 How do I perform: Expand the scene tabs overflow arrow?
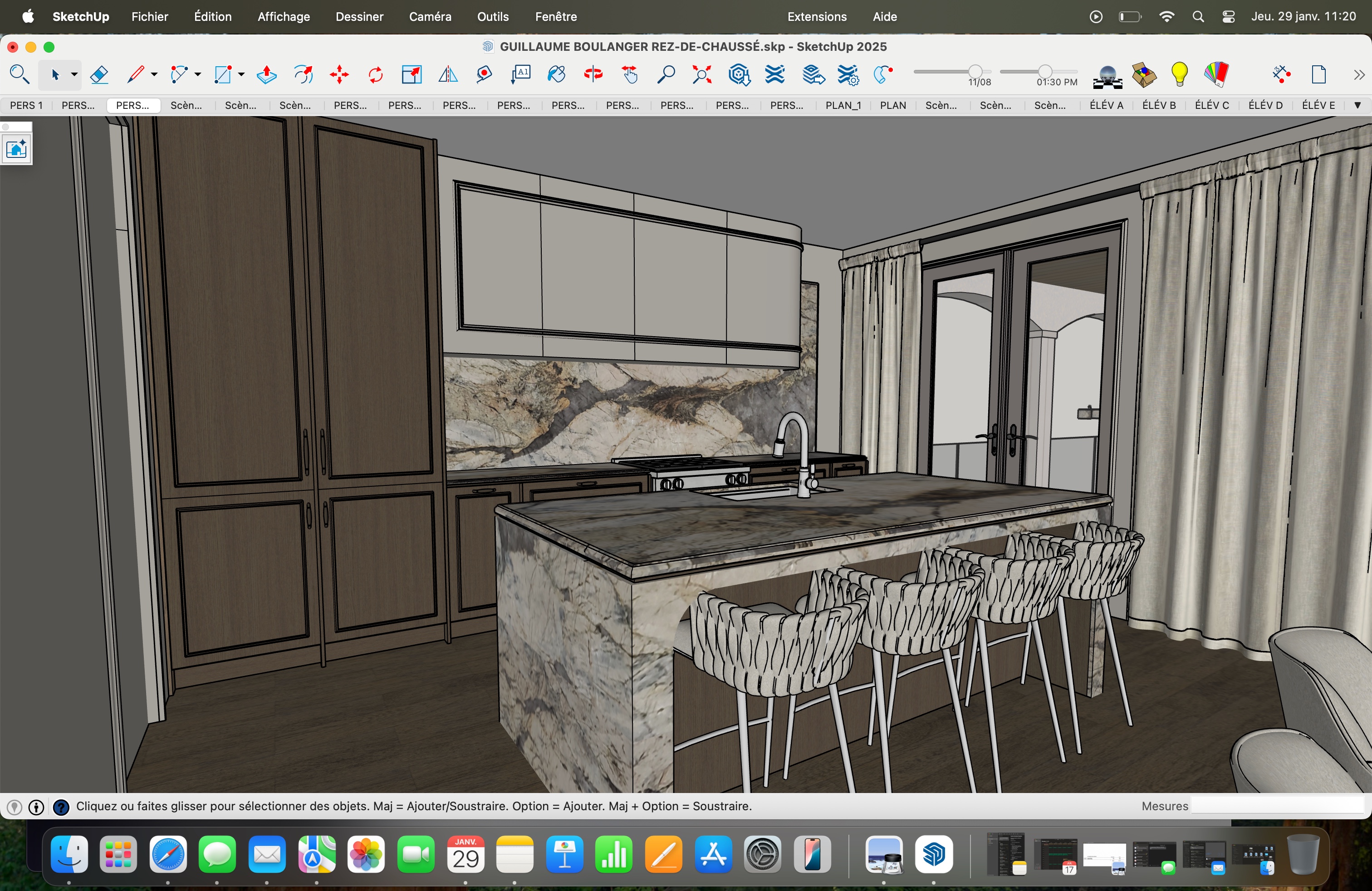pyautogui.click(x=1357, y=105)
